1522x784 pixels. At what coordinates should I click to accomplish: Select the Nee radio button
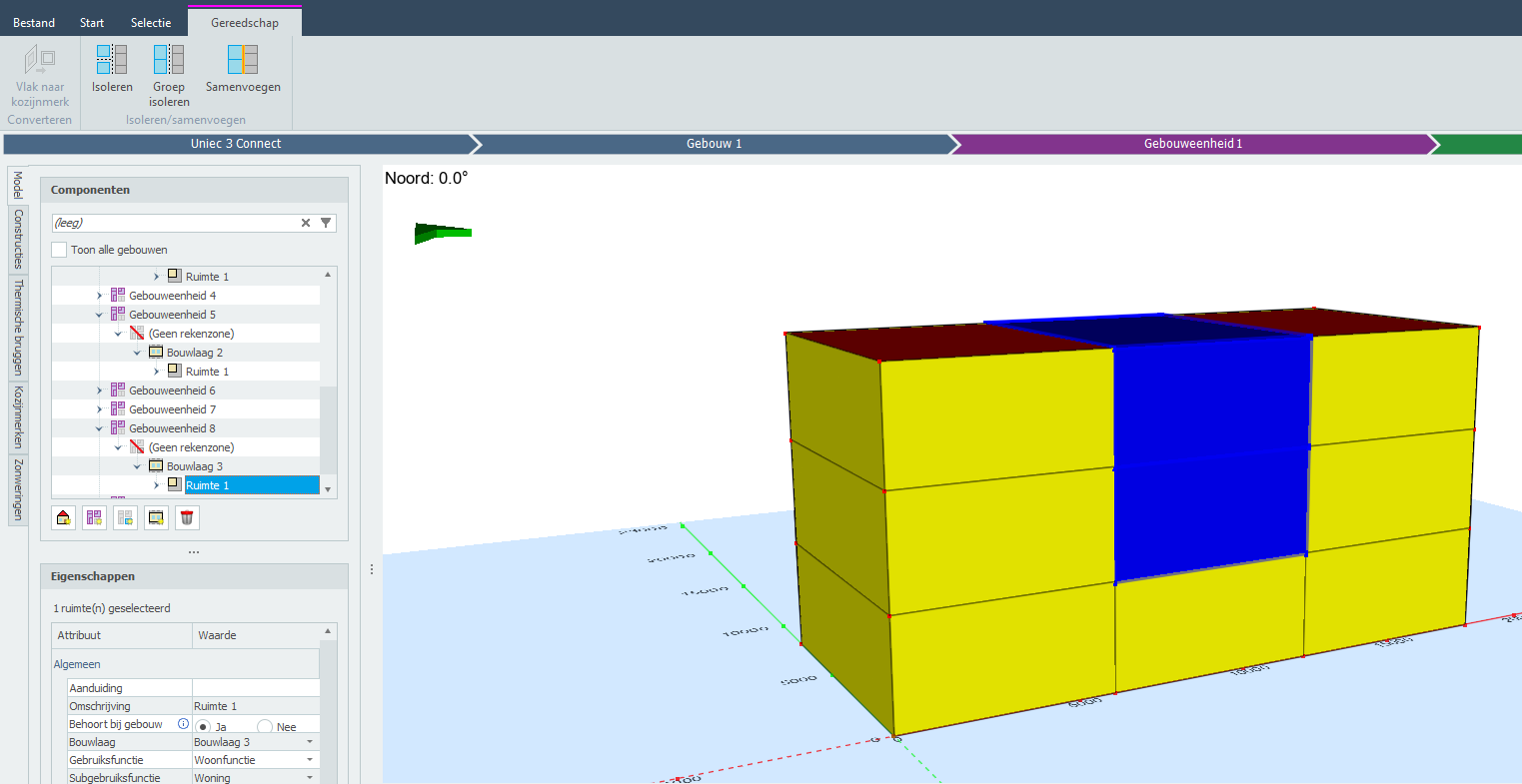(265, 727)
